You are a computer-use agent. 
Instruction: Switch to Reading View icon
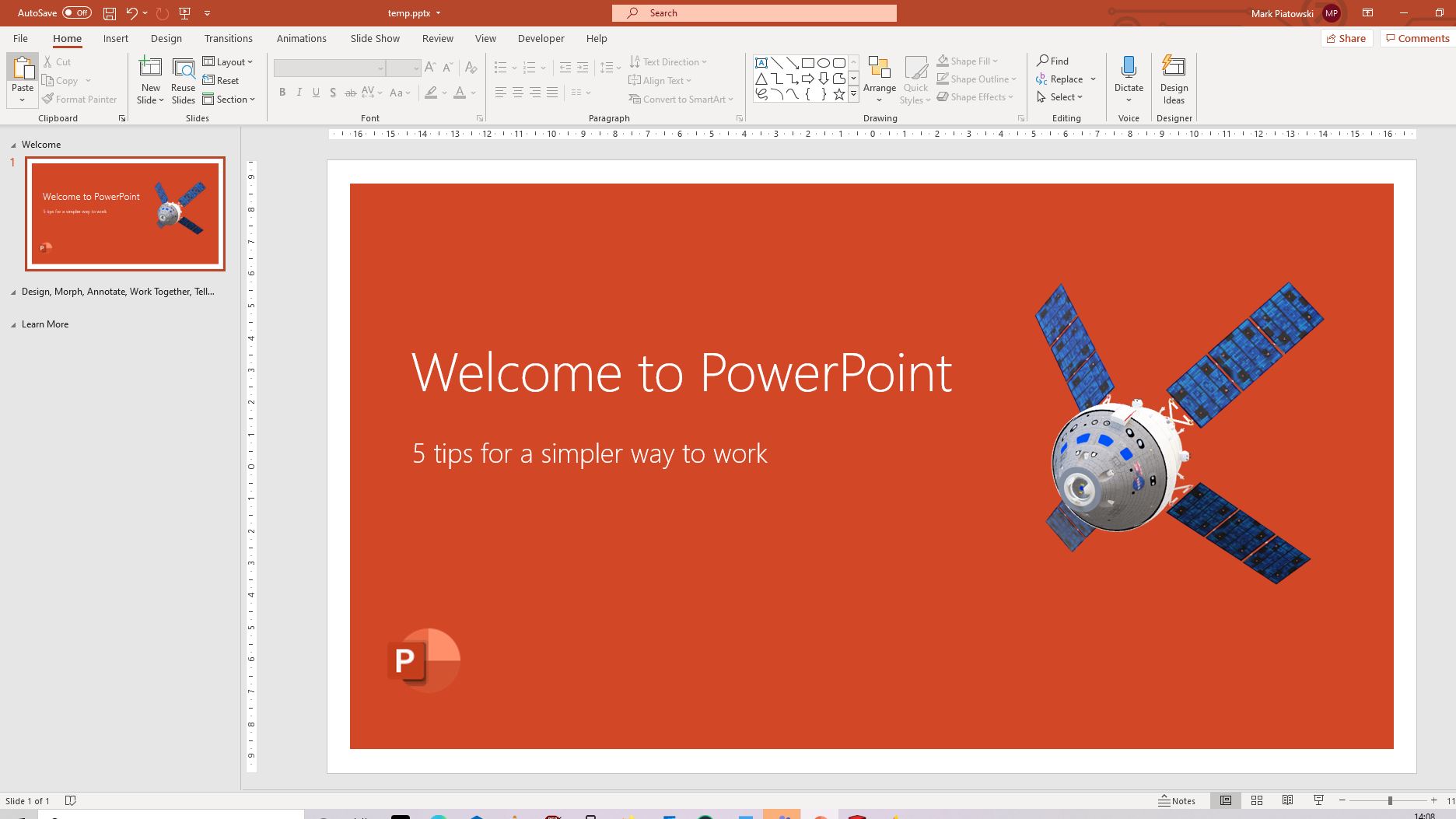tap(1288, 800)
